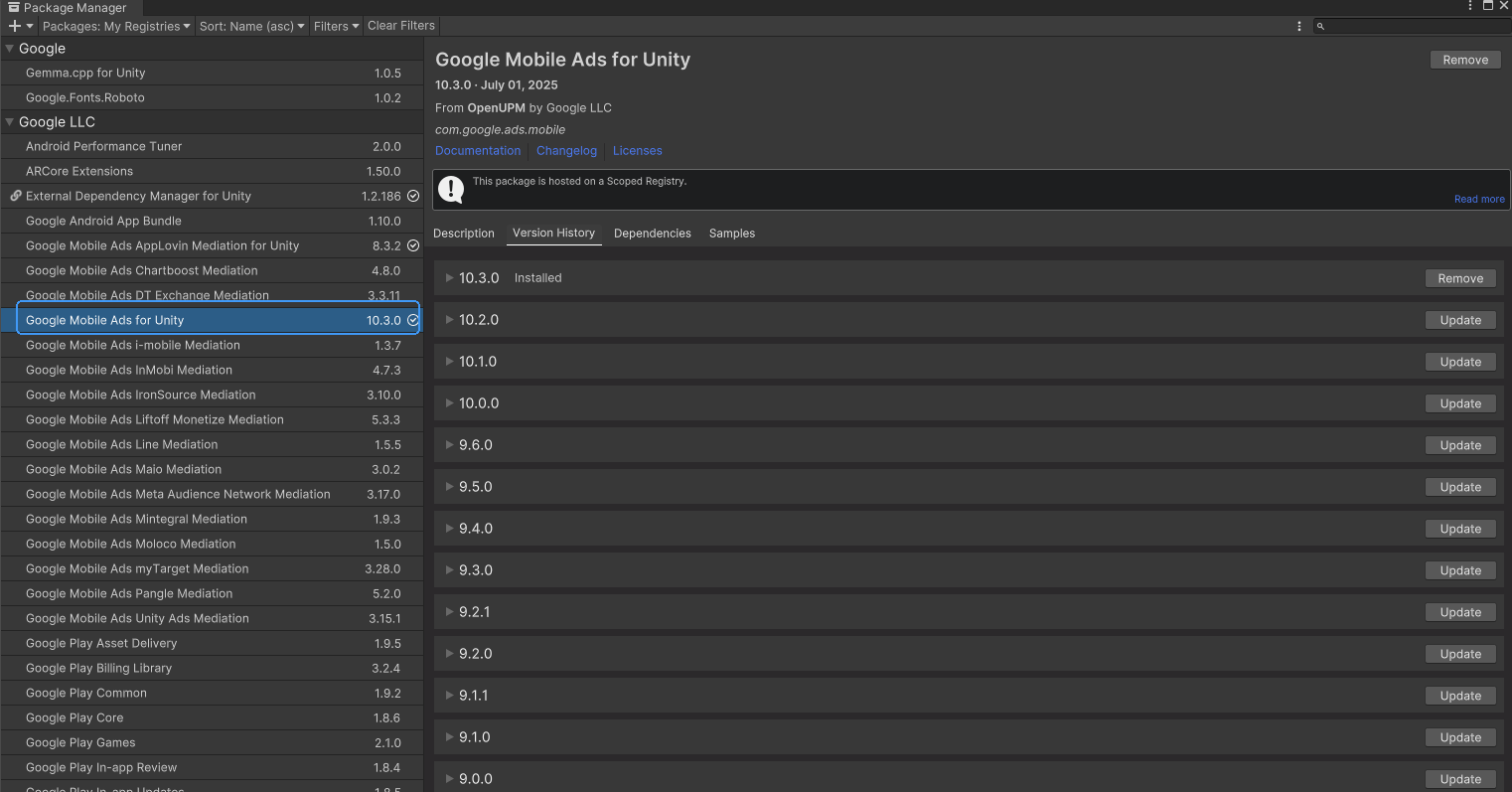Open the Documentation link
The image size is (1512, 792).
478,151
